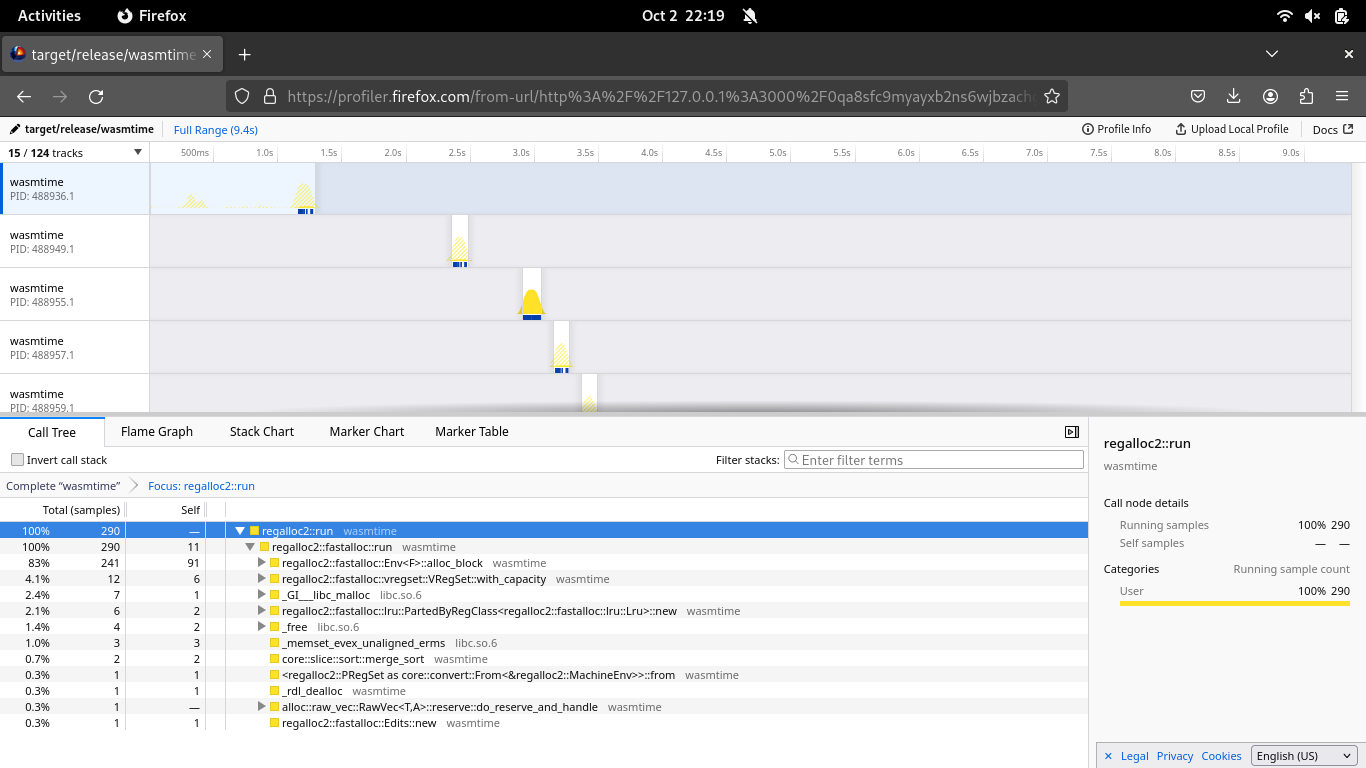Click the muted volume icon

pyautogui.click(x=1313, y=16)
